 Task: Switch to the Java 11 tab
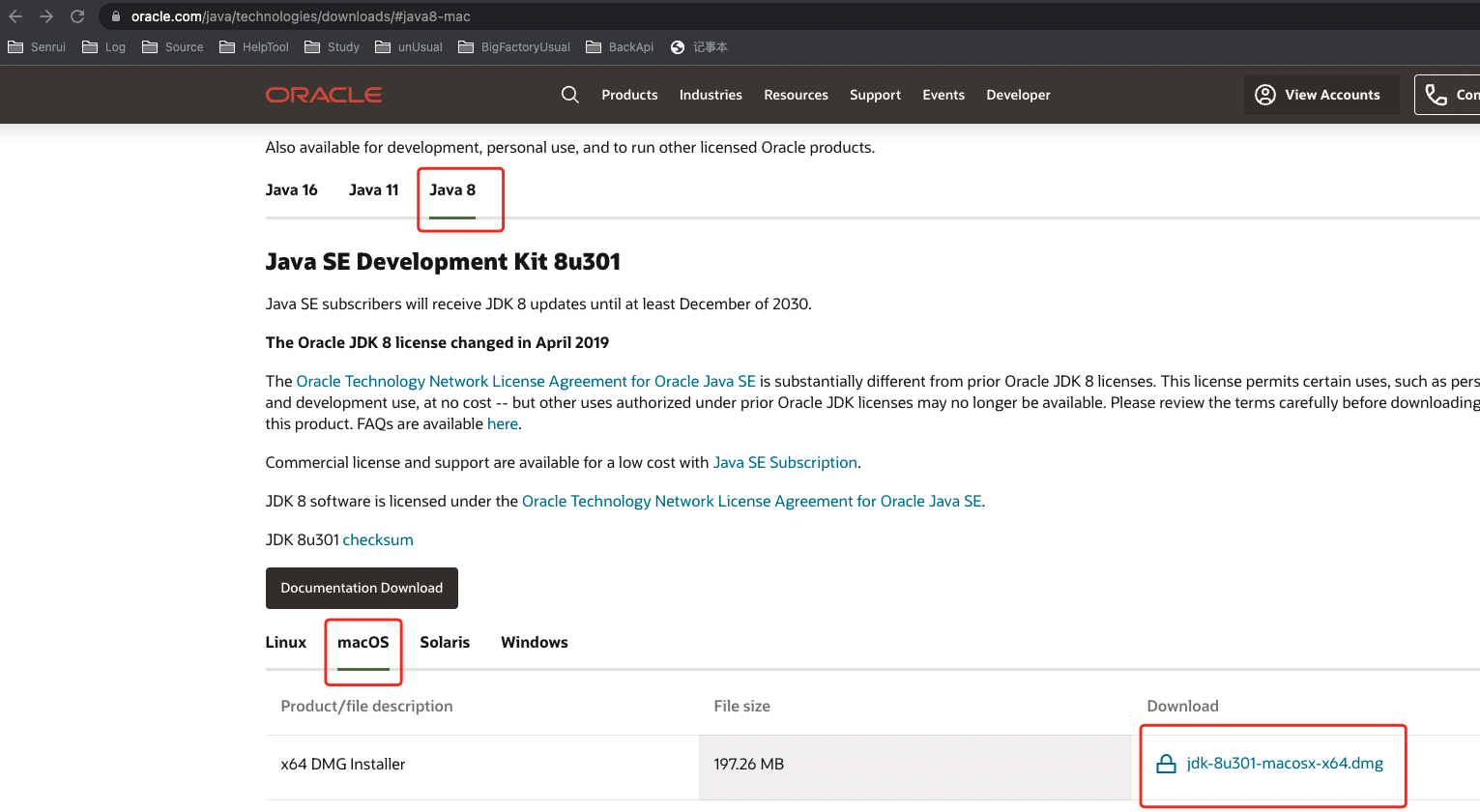point(373,189)
